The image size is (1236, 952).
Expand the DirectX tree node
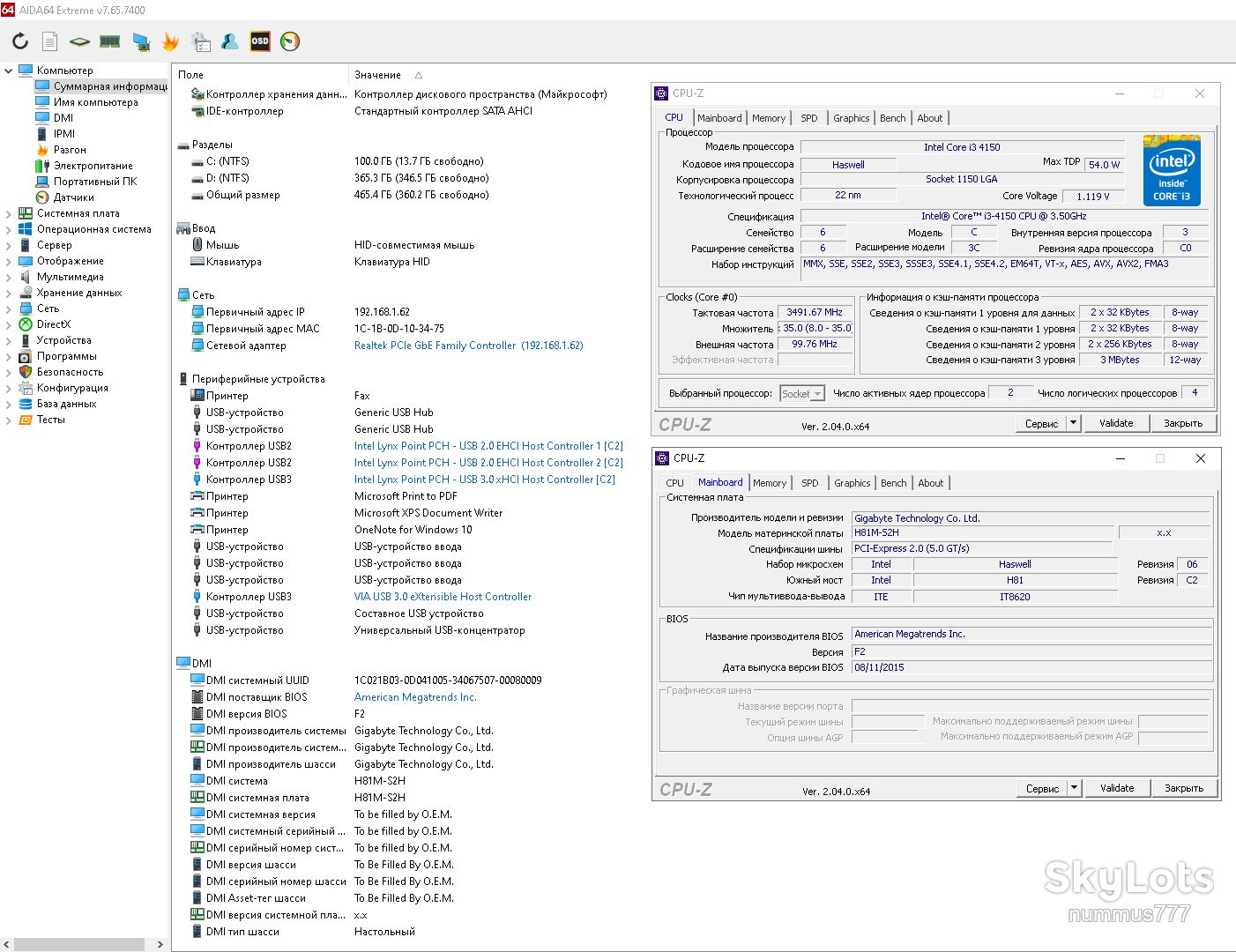(x=9, y=324)
